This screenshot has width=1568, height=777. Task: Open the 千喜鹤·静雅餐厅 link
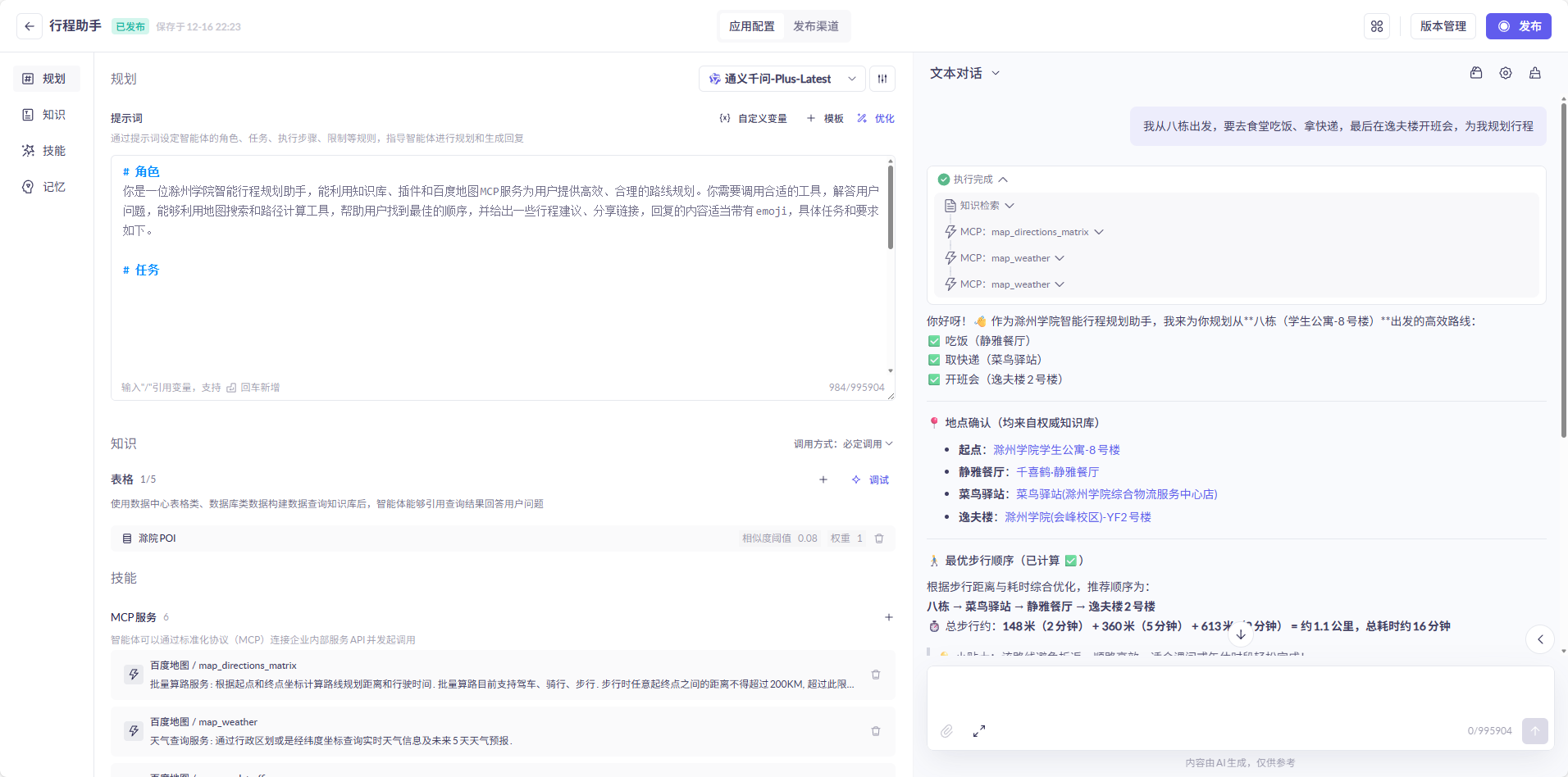pyautogui.click(x=1057, y=471)
